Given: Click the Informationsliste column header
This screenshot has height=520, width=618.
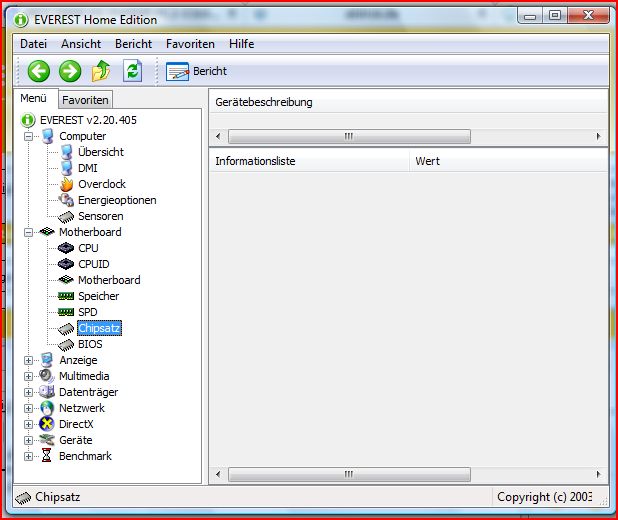Looking at the screenshot, I should 309,161.
